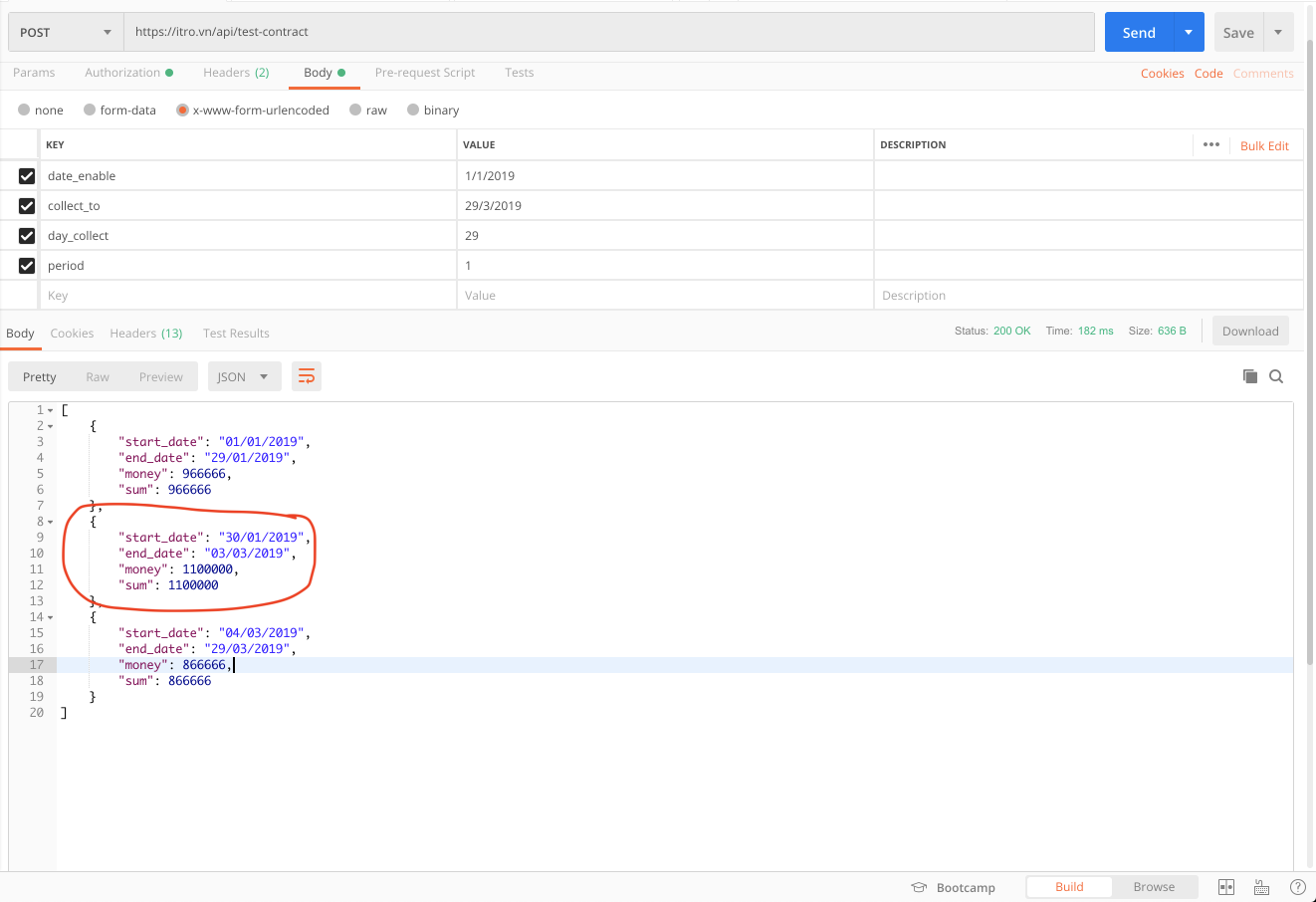Copy response body to clipboard icon
The width and height of the screenshot is (1316, 902).
point(1249,376)
